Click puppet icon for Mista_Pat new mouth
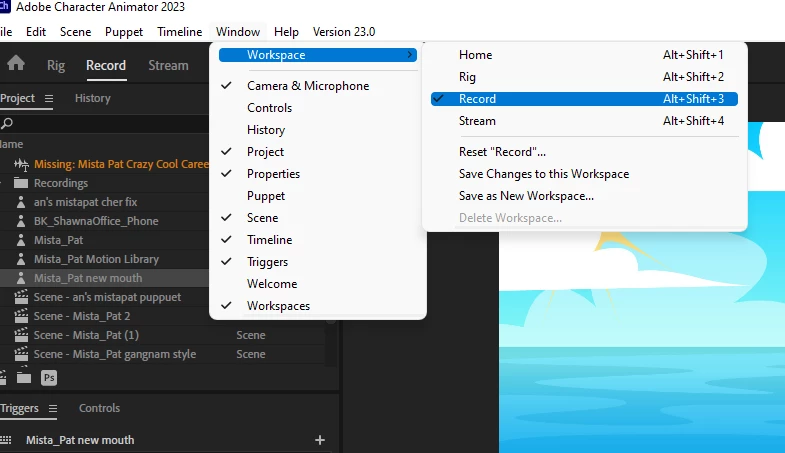785x453 pixels. (x=21, y=278)
